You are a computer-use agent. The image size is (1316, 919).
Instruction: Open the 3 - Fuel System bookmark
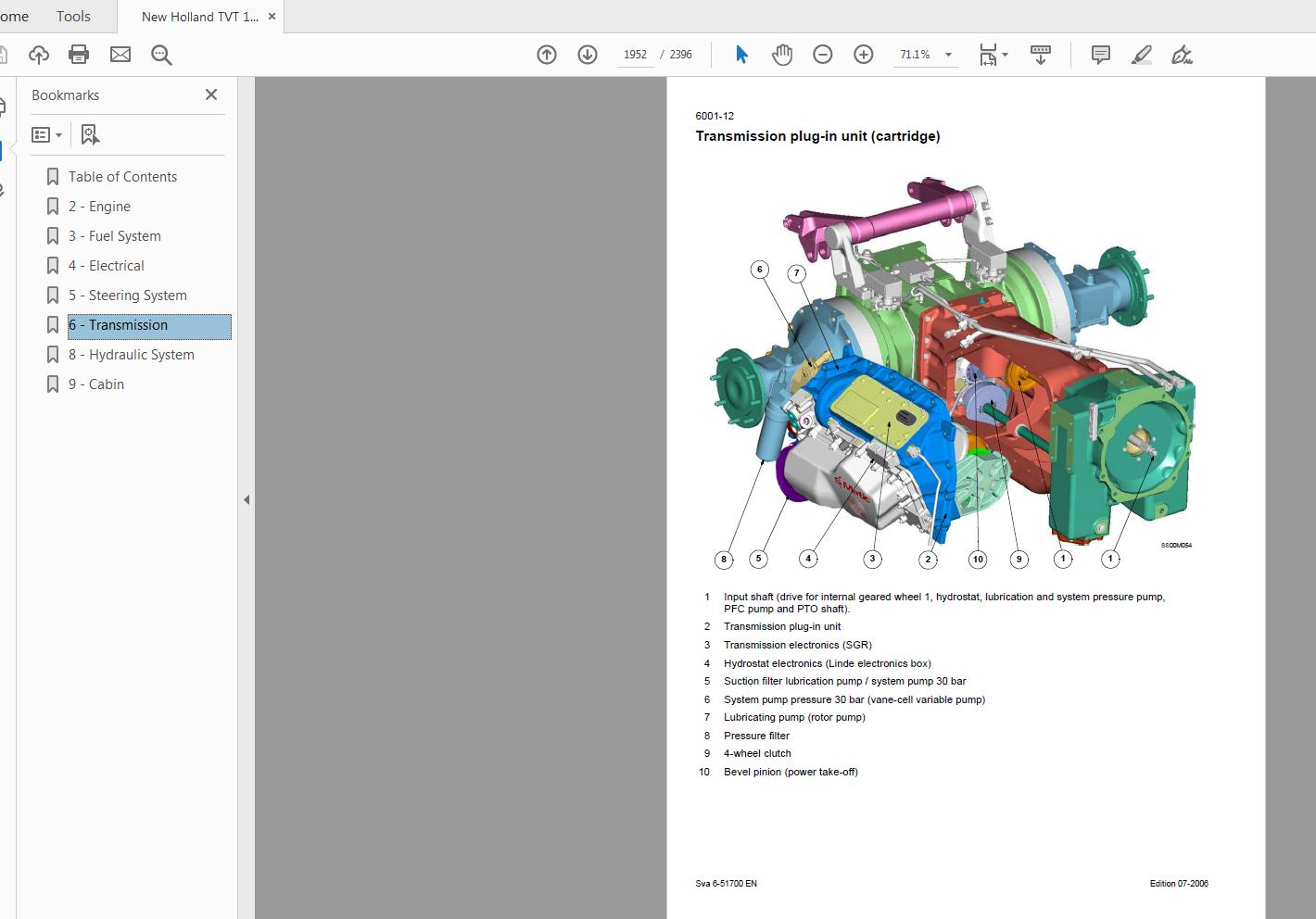coord(115,236)
